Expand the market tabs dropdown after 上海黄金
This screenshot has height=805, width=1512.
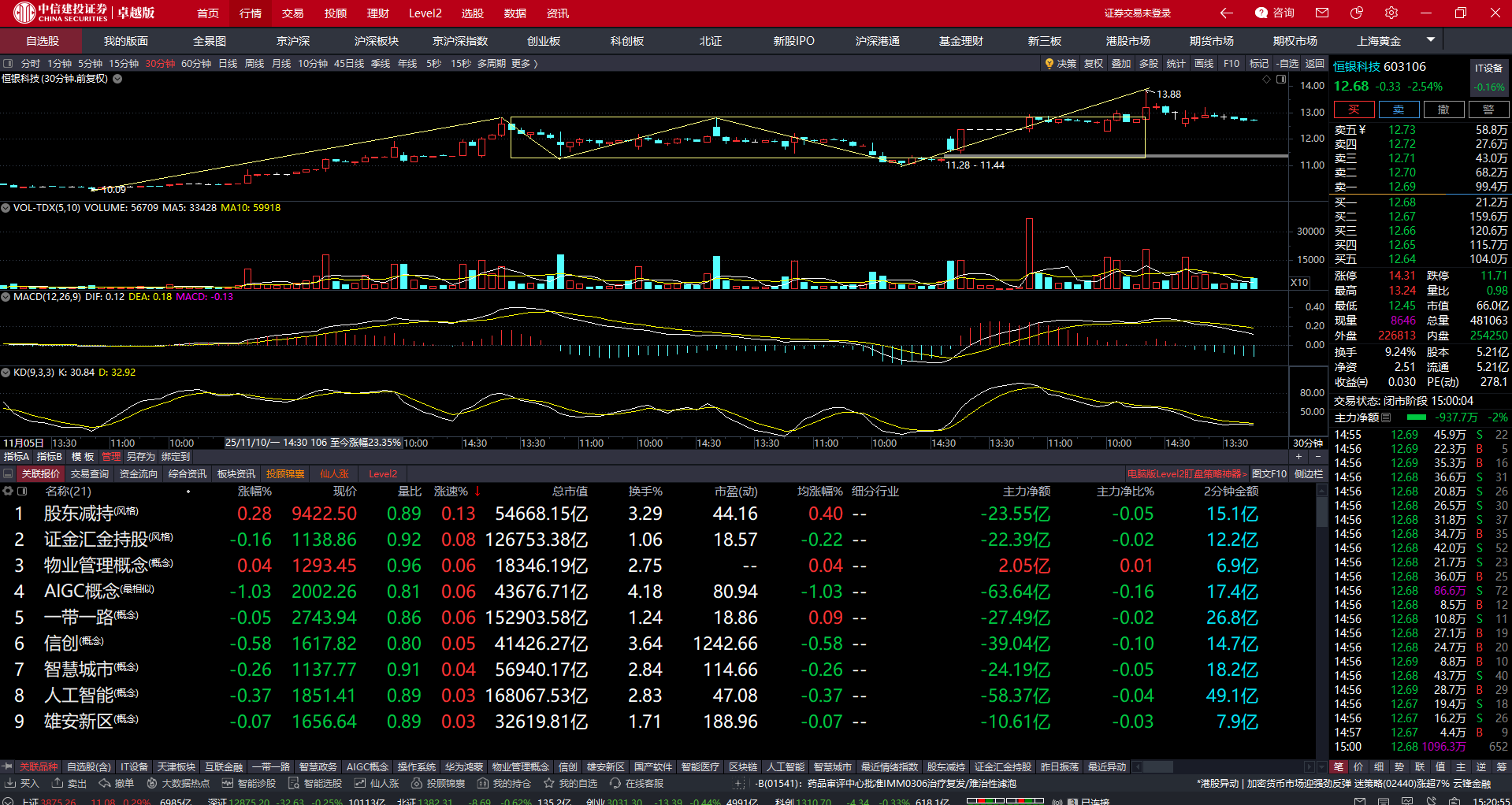click(x=1430, y=39)
